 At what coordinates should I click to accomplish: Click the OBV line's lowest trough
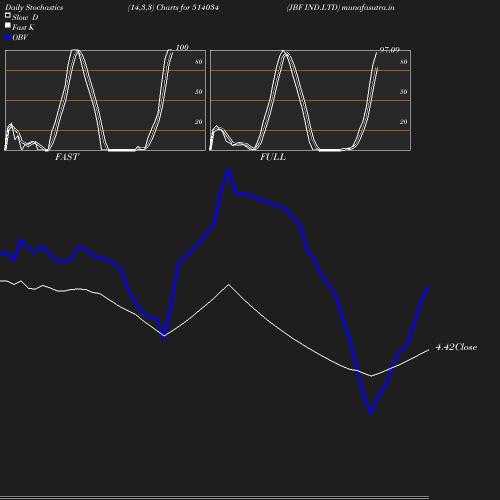(x=371, y=413)
